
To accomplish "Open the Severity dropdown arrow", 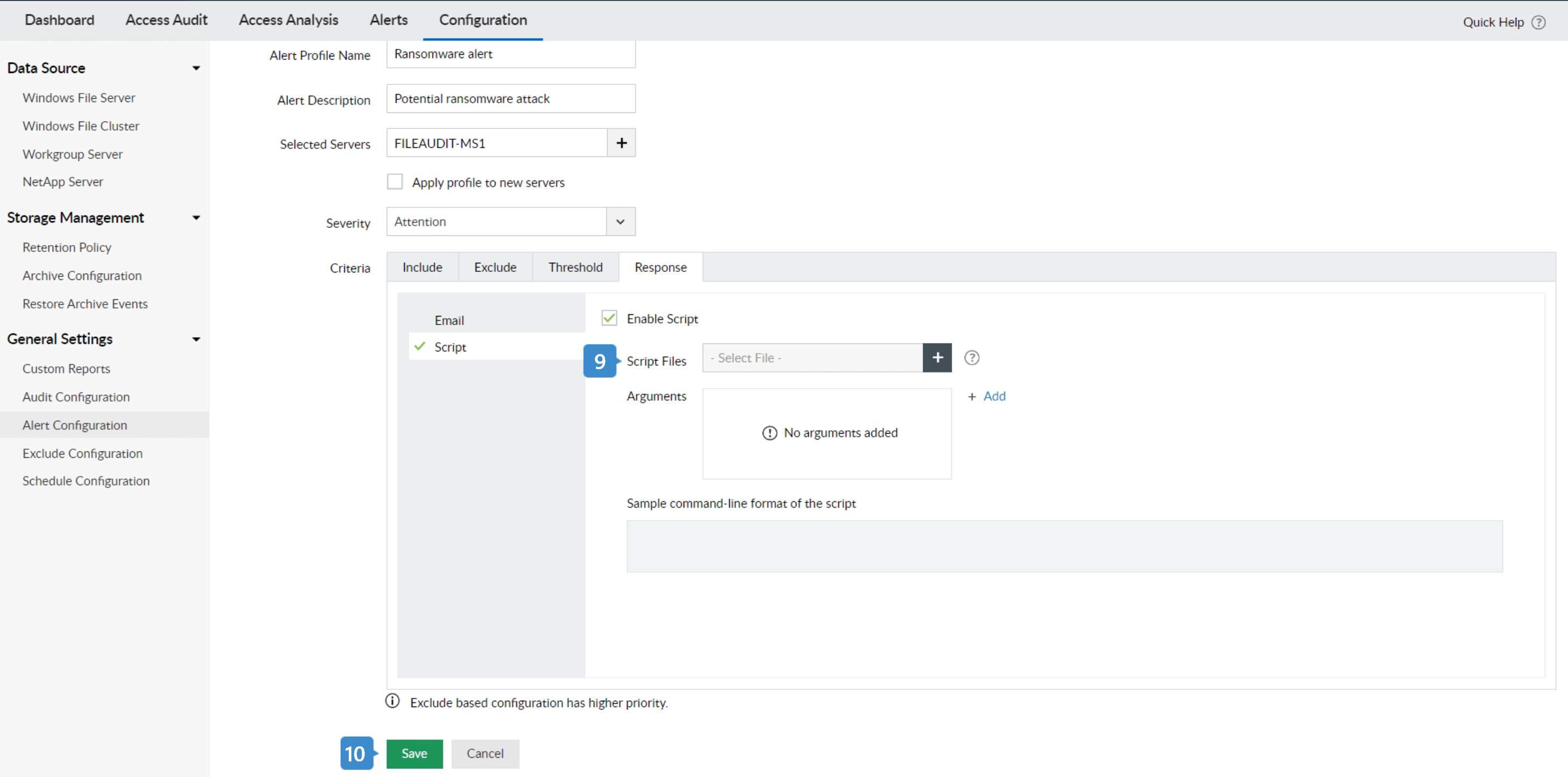I will 620,222.
